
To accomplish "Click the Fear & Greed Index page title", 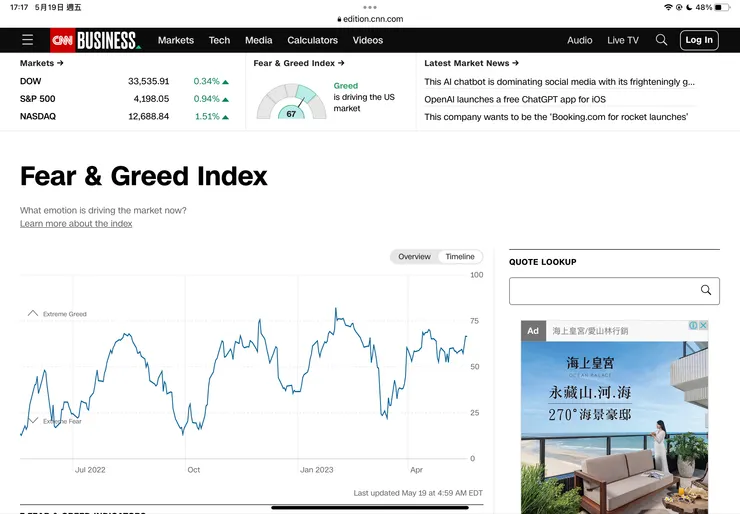I will pos(144,176).
